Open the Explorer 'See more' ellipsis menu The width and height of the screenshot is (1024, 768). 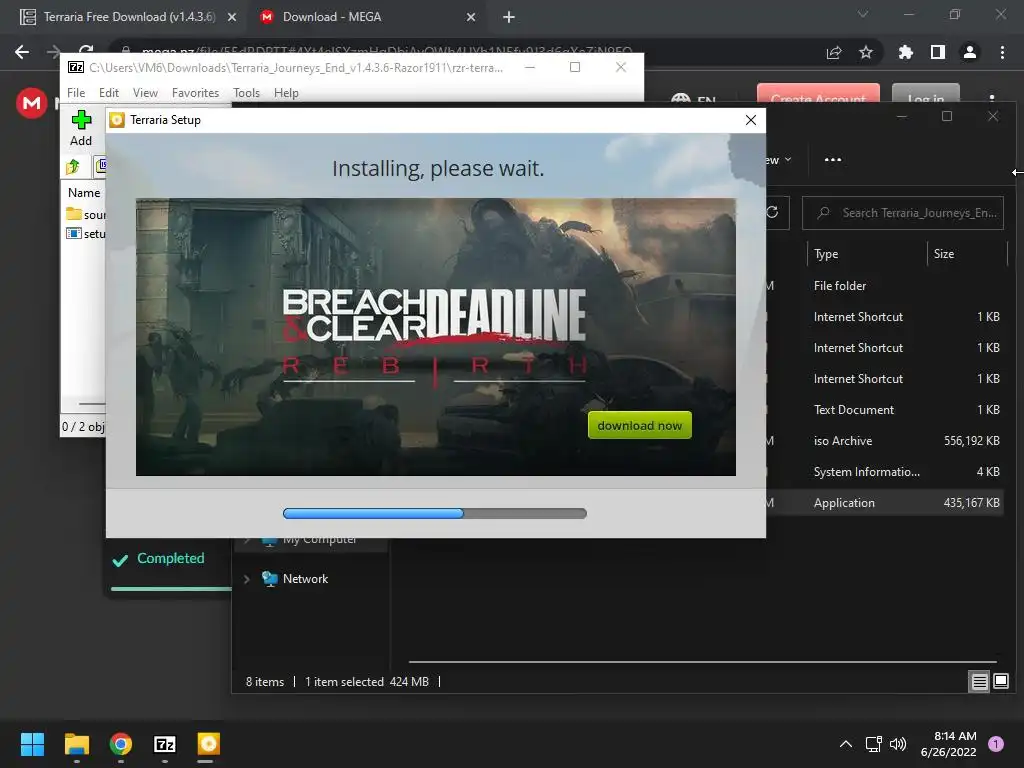click(833, 159)
